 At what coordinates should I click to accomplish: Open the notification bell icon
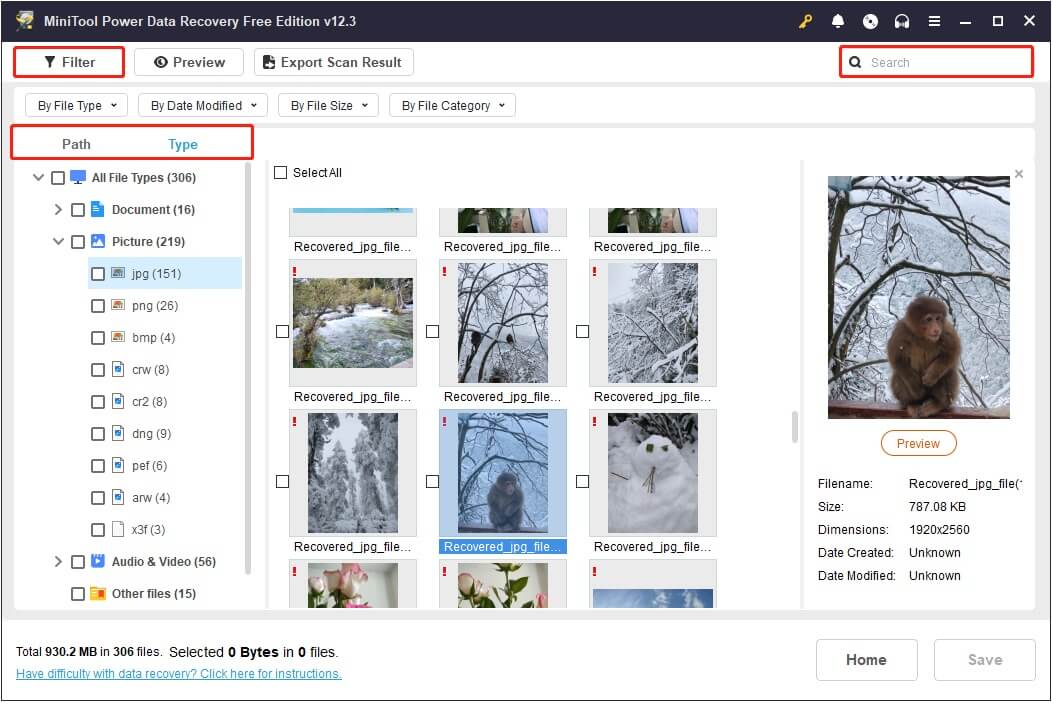837,21
